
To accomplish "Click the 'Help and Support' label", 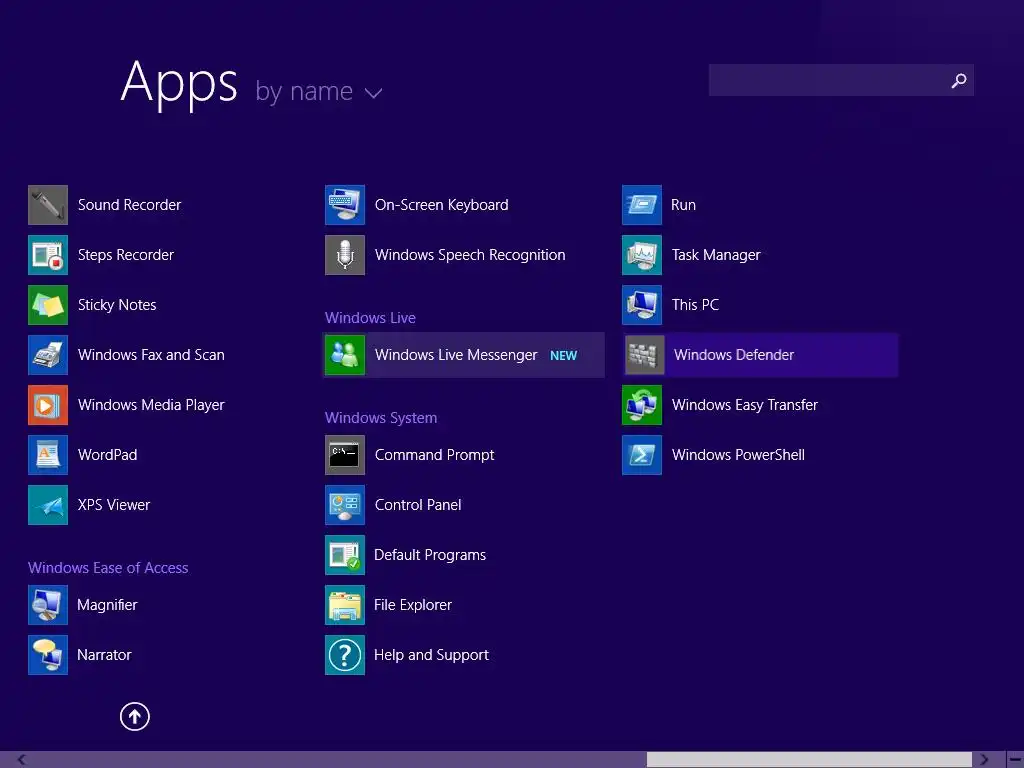I will (x=431, y=654).
